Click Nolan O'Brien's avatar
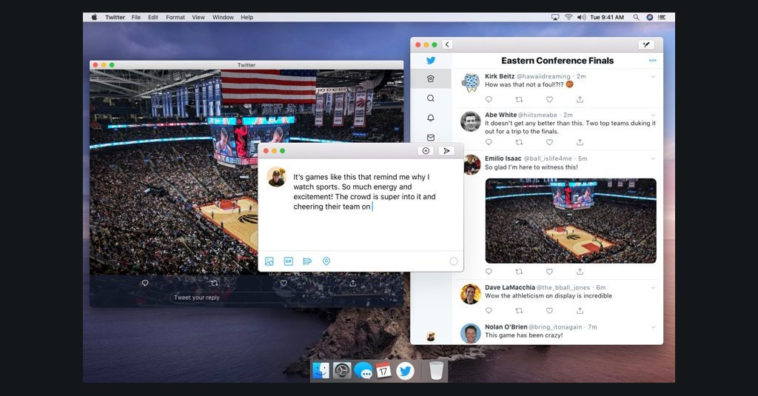758x396 pixels. click(470, 333)
